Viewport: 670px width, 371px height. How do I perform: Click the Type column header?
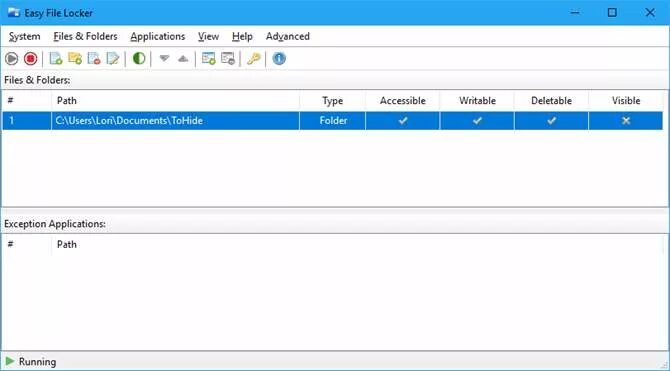point(332,101)
